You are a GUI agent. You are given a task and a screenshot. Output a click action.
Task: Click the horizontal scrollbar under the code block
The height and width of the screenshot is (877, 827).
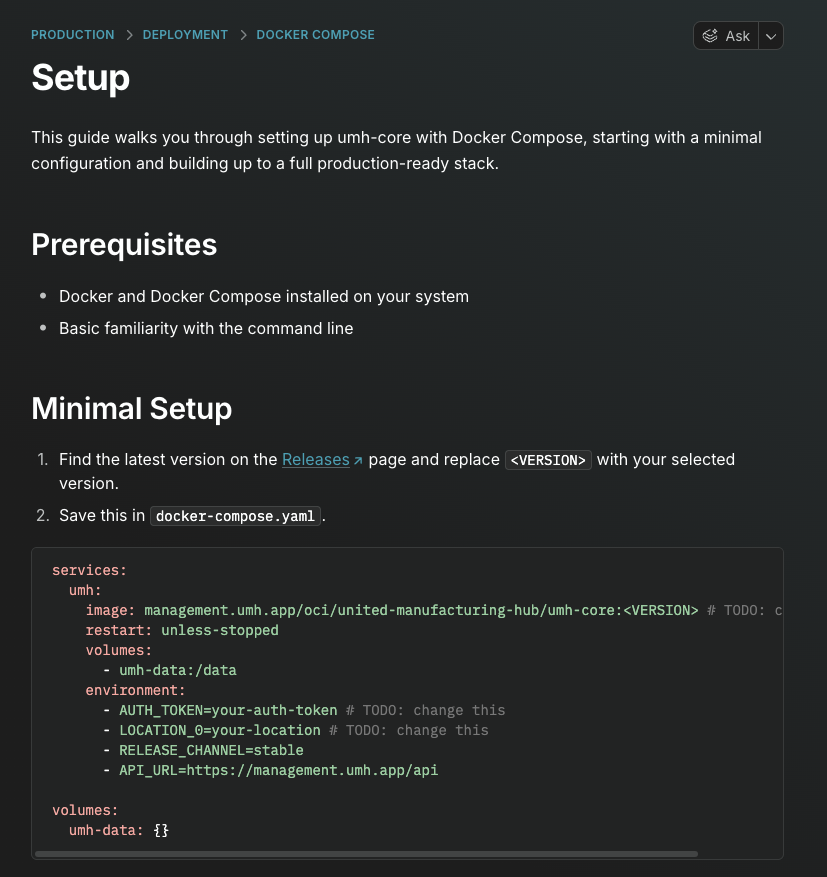(370, 853)
